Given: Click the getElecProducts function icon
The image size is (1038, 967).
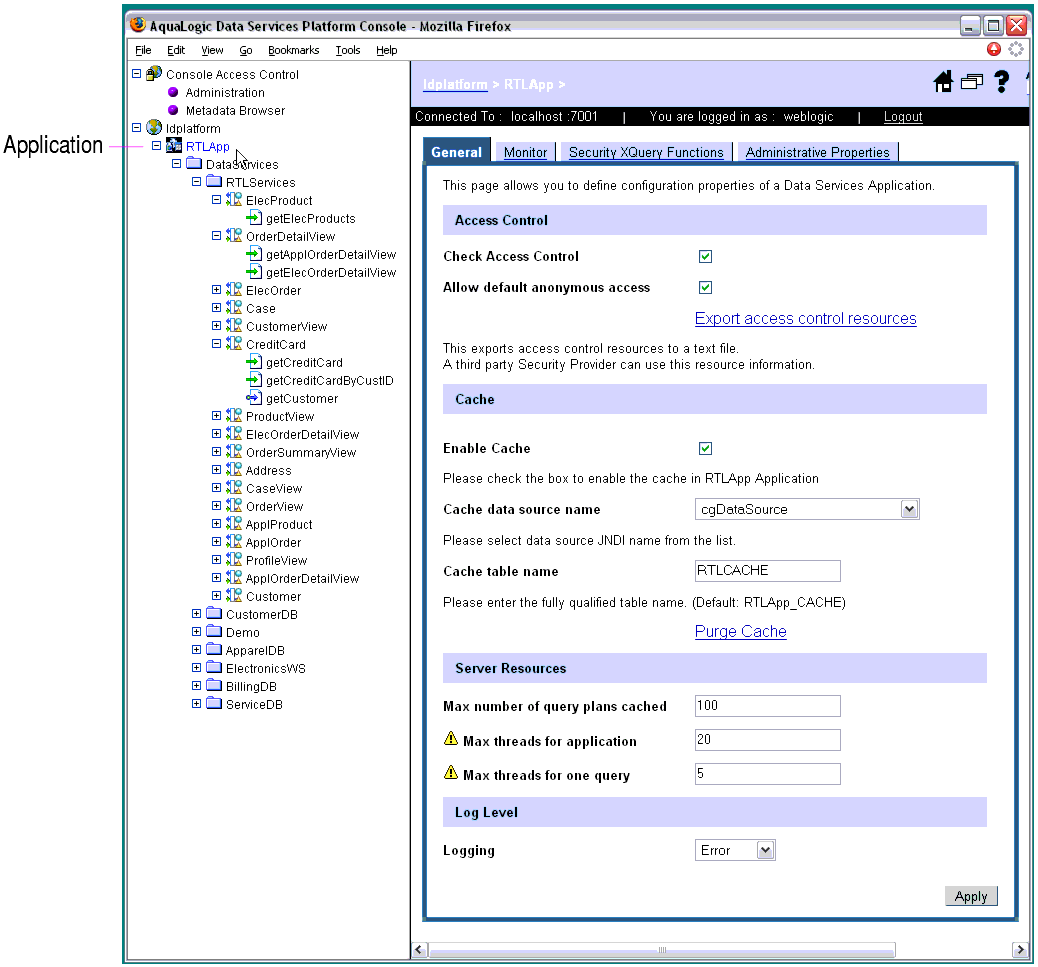Looking at the screenshot, I should click(254, 218).
